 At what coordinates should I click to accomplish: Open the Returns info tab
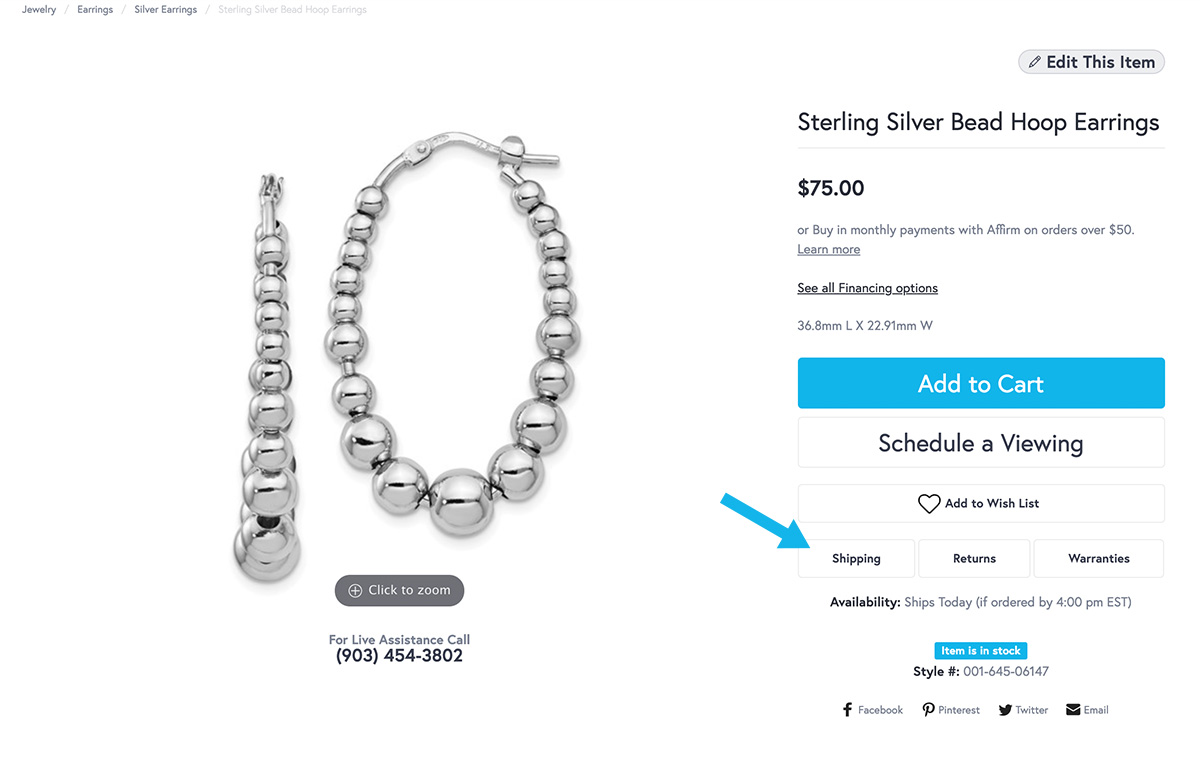coord(974,559)
